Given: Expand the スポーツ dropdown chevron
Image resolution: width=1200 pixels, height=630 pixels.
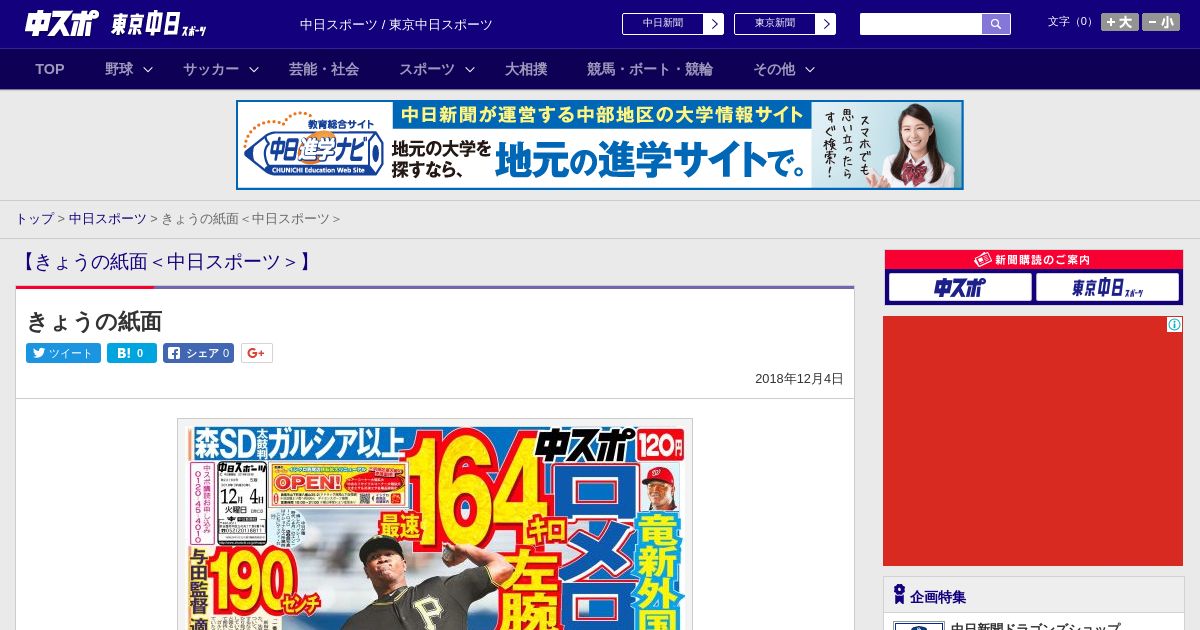Looking at the screenshot, I should pos(470,69).
